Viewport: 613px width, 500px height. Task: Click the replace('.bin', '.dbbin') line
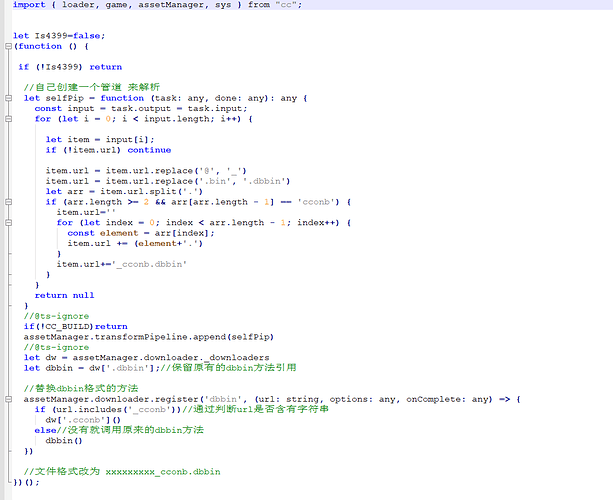[x=168, y=181]
